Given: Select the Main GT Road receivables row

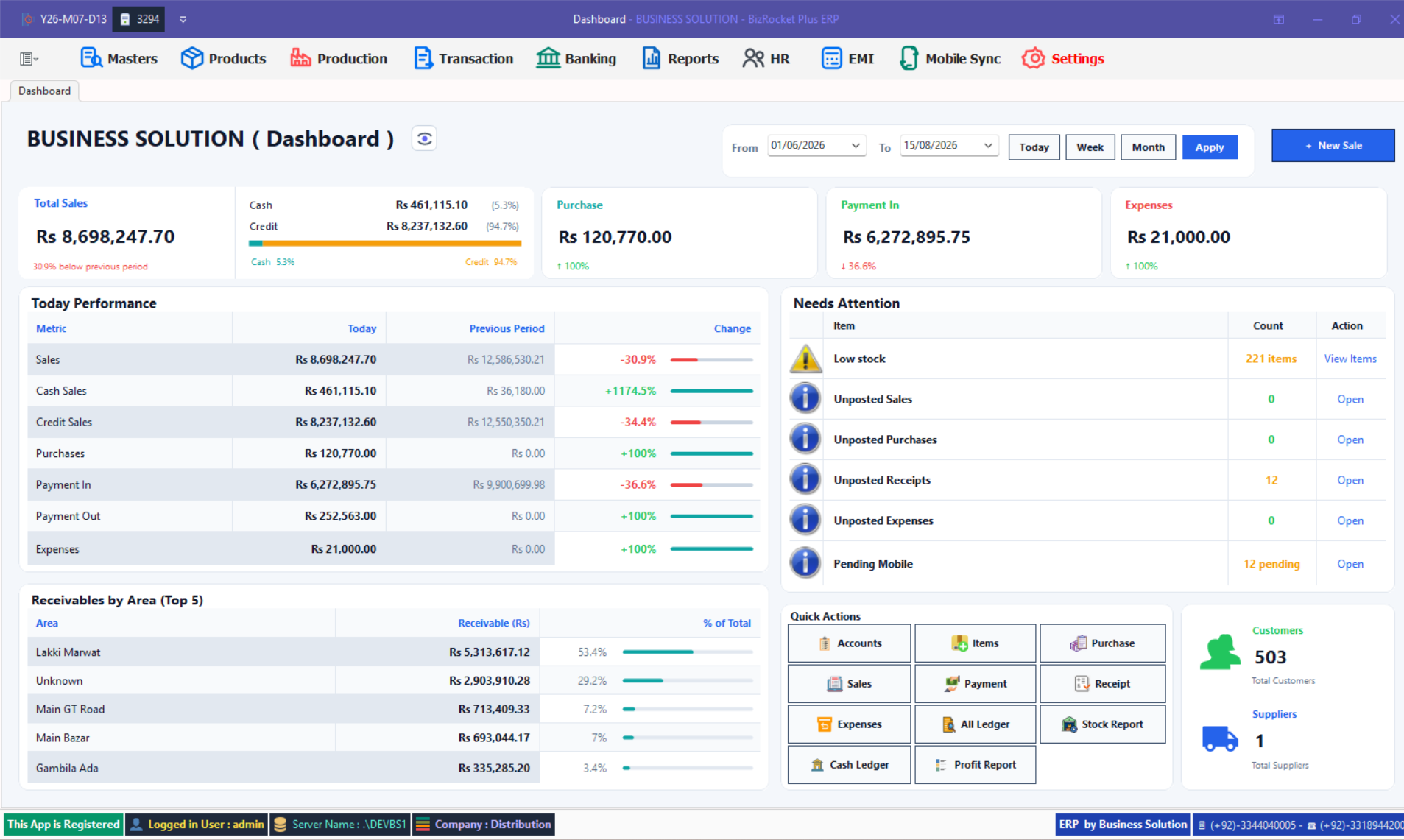Looking at the screenshot, I should tap(393, 709).
